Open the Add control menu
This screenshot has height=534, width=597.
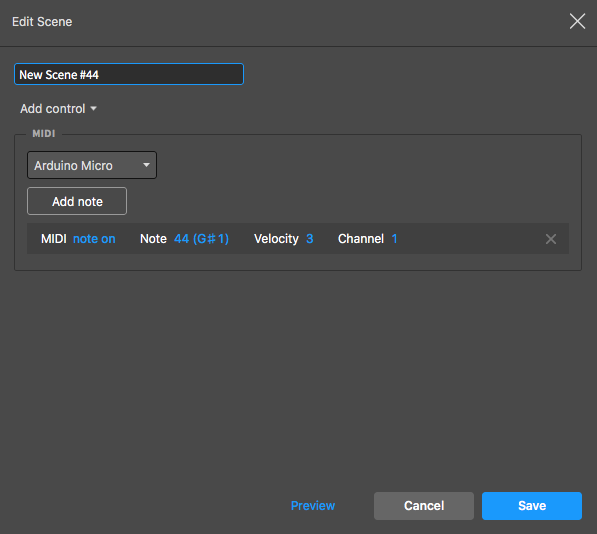(58, 109)
